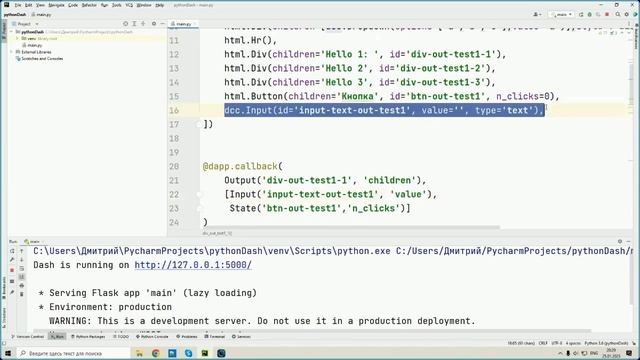
Task: Open File Explorer from the taskbar
Action: [139, 353]
